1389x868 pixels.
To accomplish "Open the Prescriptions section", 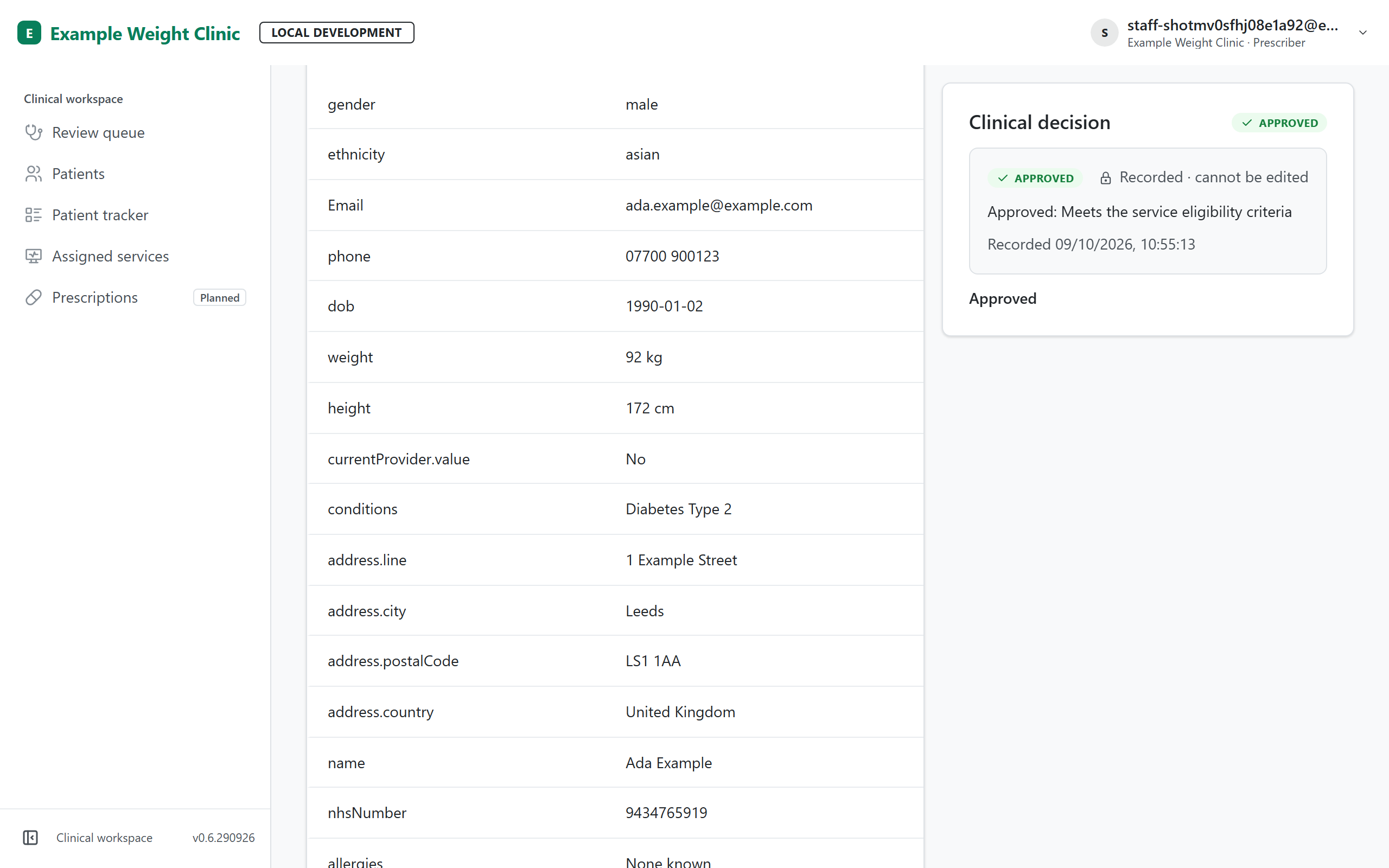I will (95, 297).
